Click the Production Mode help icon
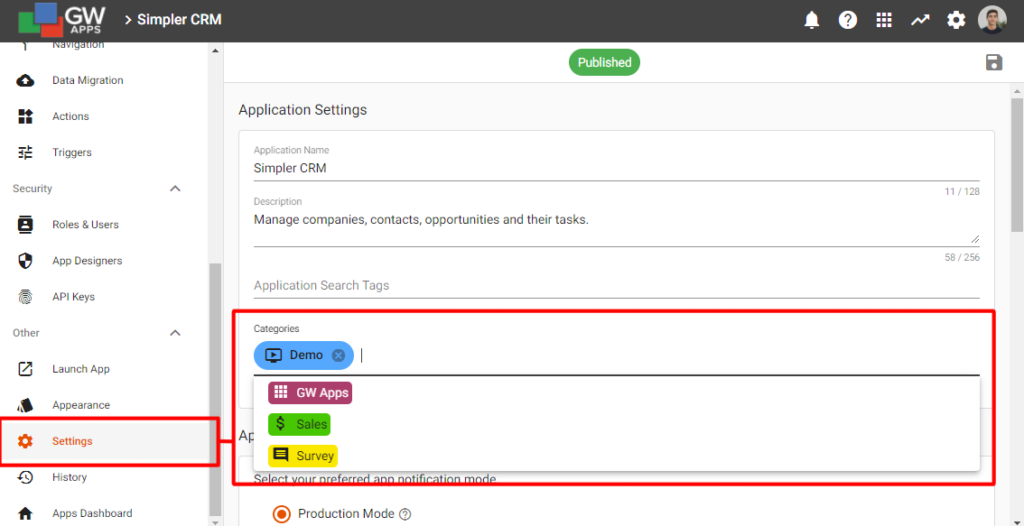Image resolution: width=1024 pixels, height=526 pixels. click(405, 514)
